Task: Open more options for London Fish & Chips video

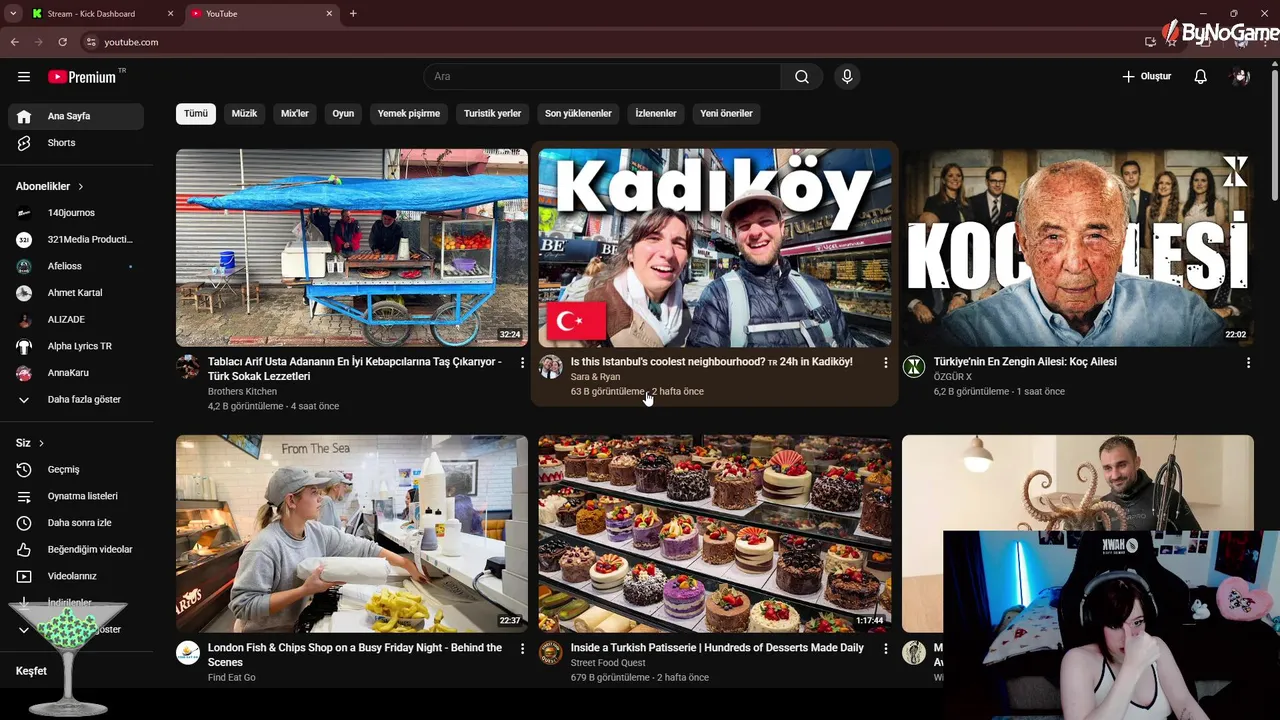Action: tap(522, 649)
